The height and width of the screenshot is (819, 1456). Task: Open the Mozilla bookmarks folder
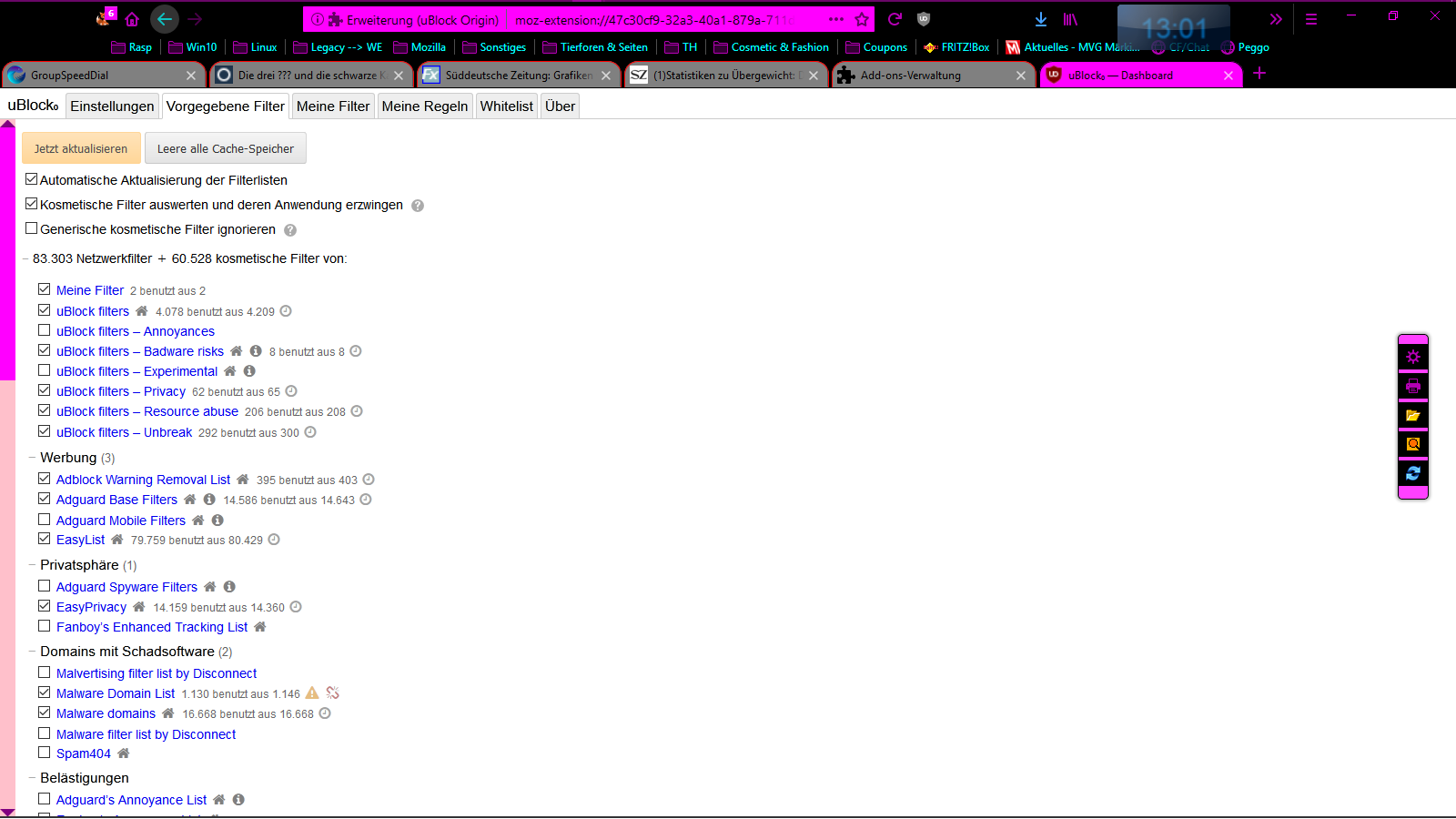(x=419, y=47)
